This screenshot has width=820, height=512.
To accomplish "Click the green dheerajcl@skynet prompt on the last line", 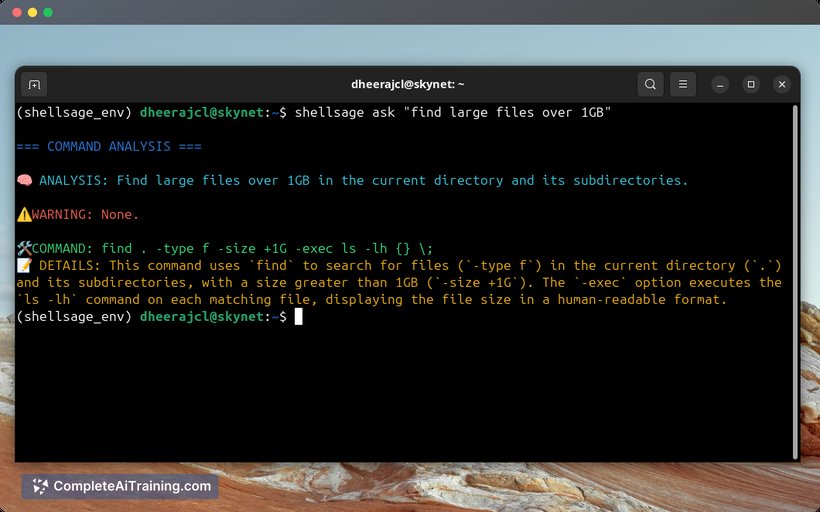I will click(202, 316).
